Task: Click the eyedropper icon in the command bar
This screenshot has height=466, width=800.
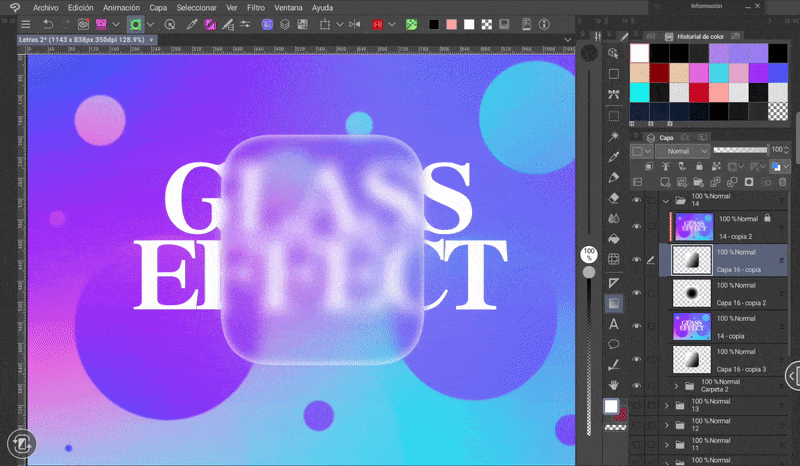Action: 192,24
